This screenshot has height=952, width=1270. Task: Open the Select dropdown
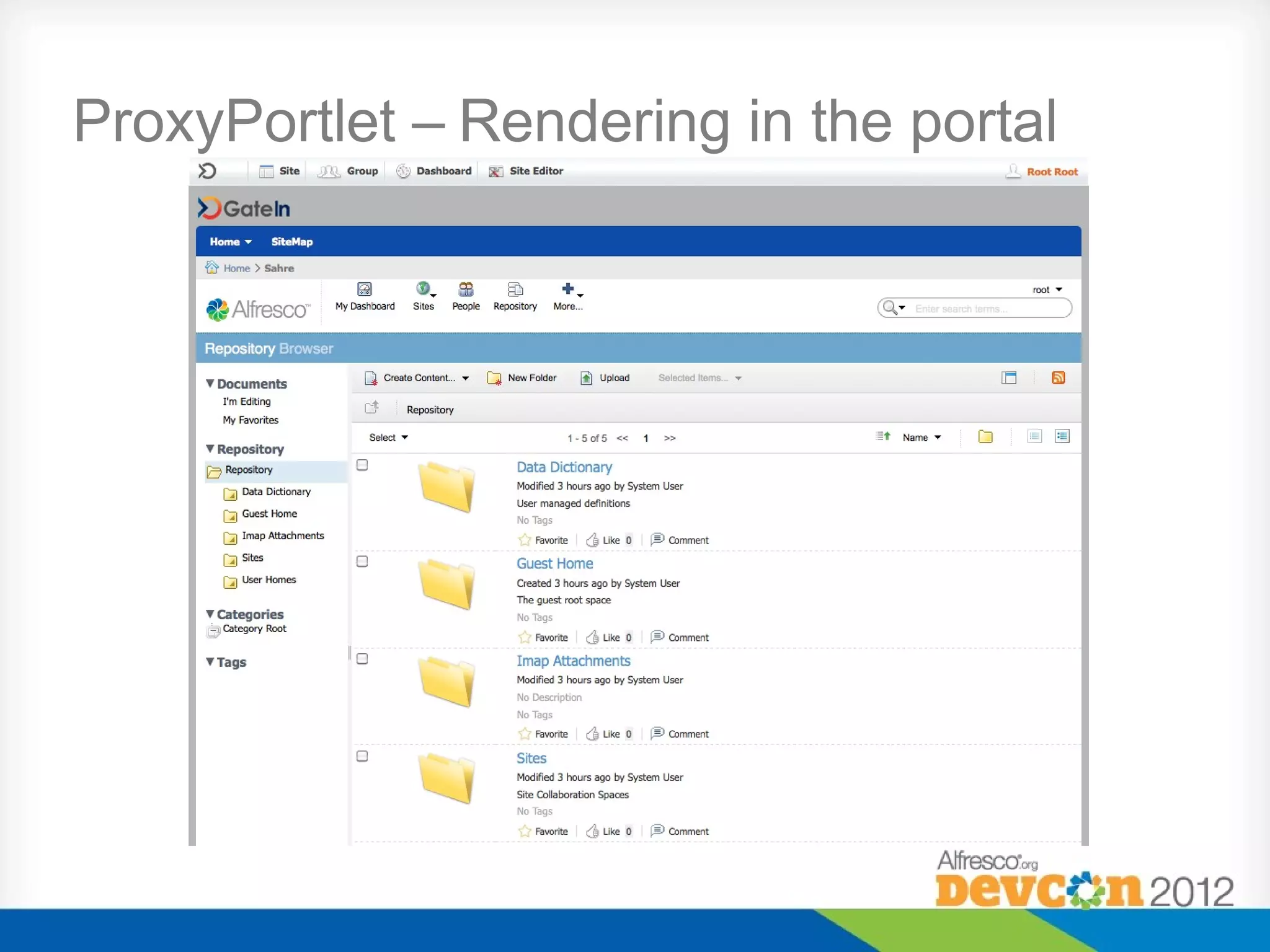388,438
